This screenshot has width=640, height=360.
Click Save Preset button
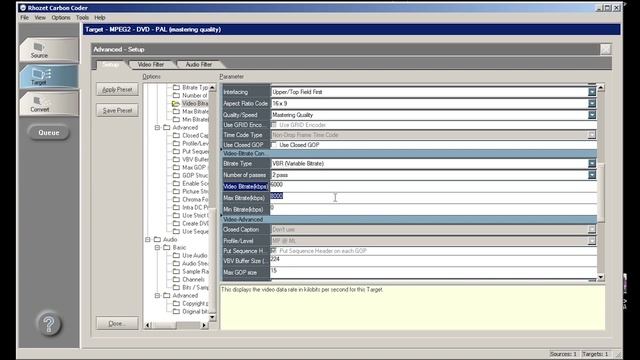pyautogui.click(x=117, y=110)
